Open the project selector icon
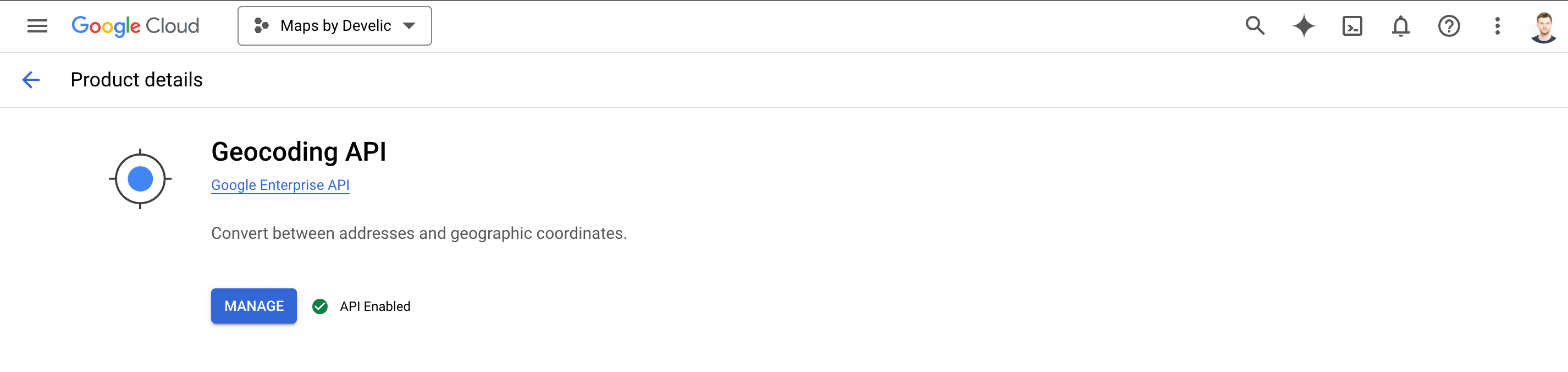The image size is (1568, 372). coord(262,25)
